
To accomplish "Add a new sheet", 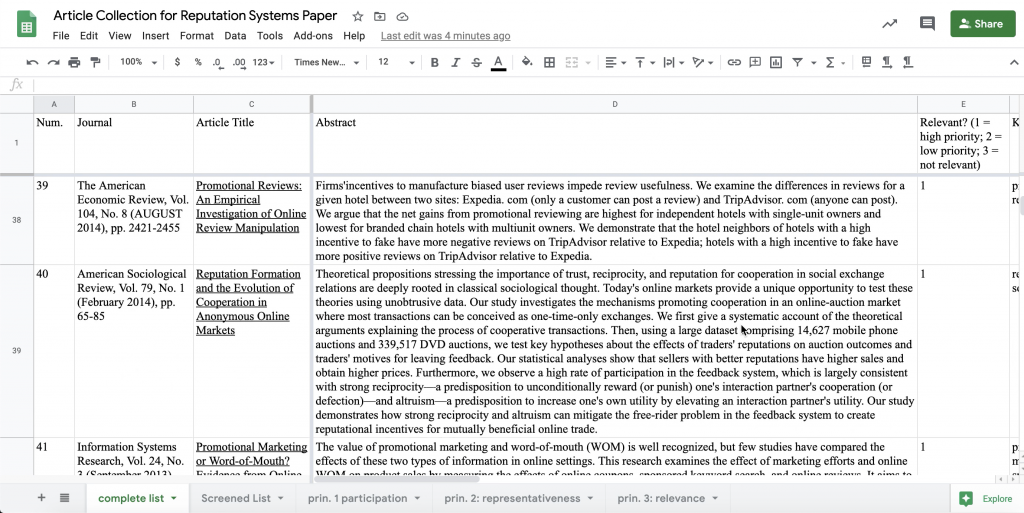I will pyautogui.click(x=41, y=498).
